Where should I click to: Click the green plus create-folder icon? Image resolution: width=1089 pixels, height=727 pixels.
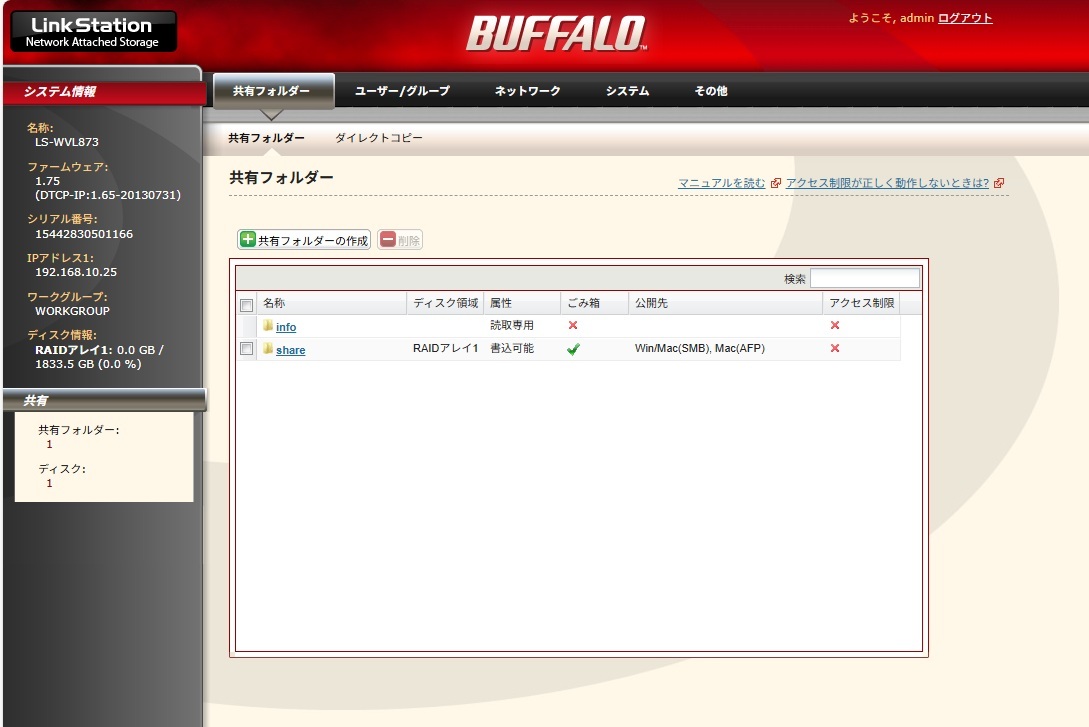point(248,240)
